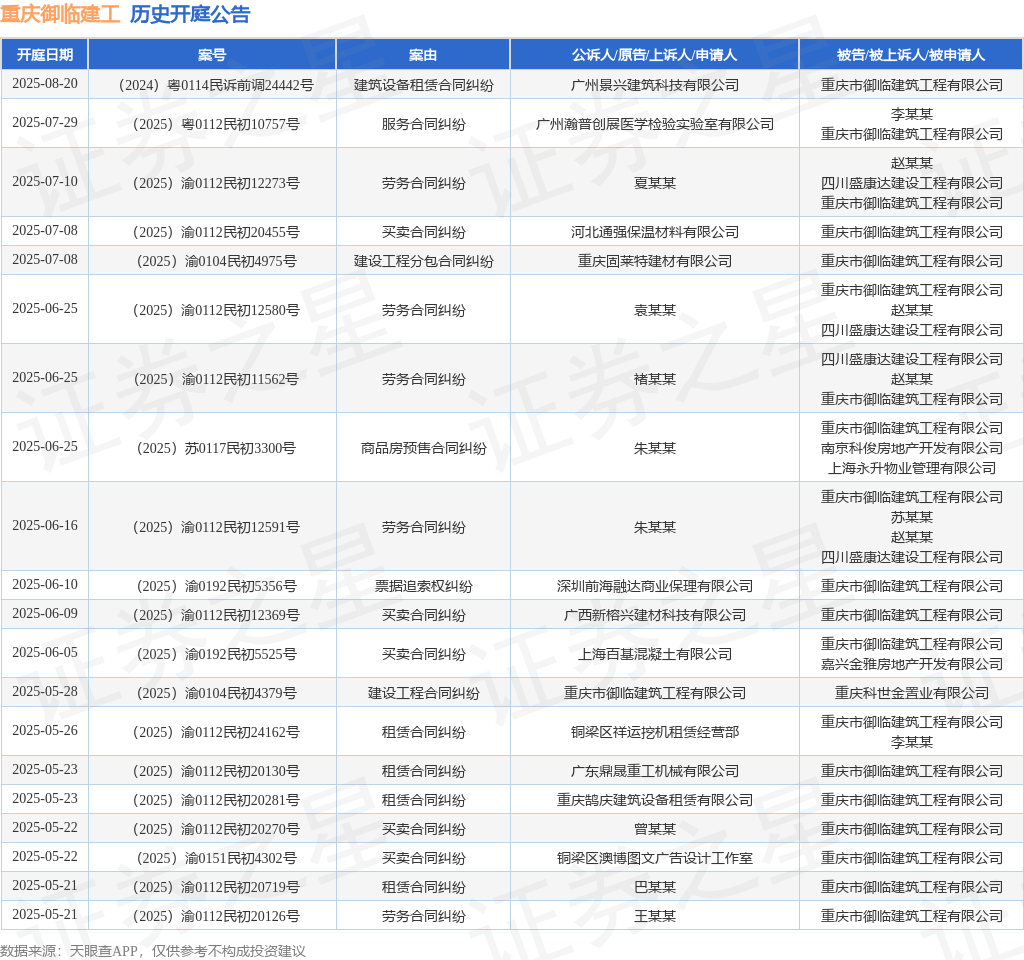Click plaintiff 铜梁区祥运挖机租赁经营部
Viewport: 1024px width, 960px height.
[654, 732]
